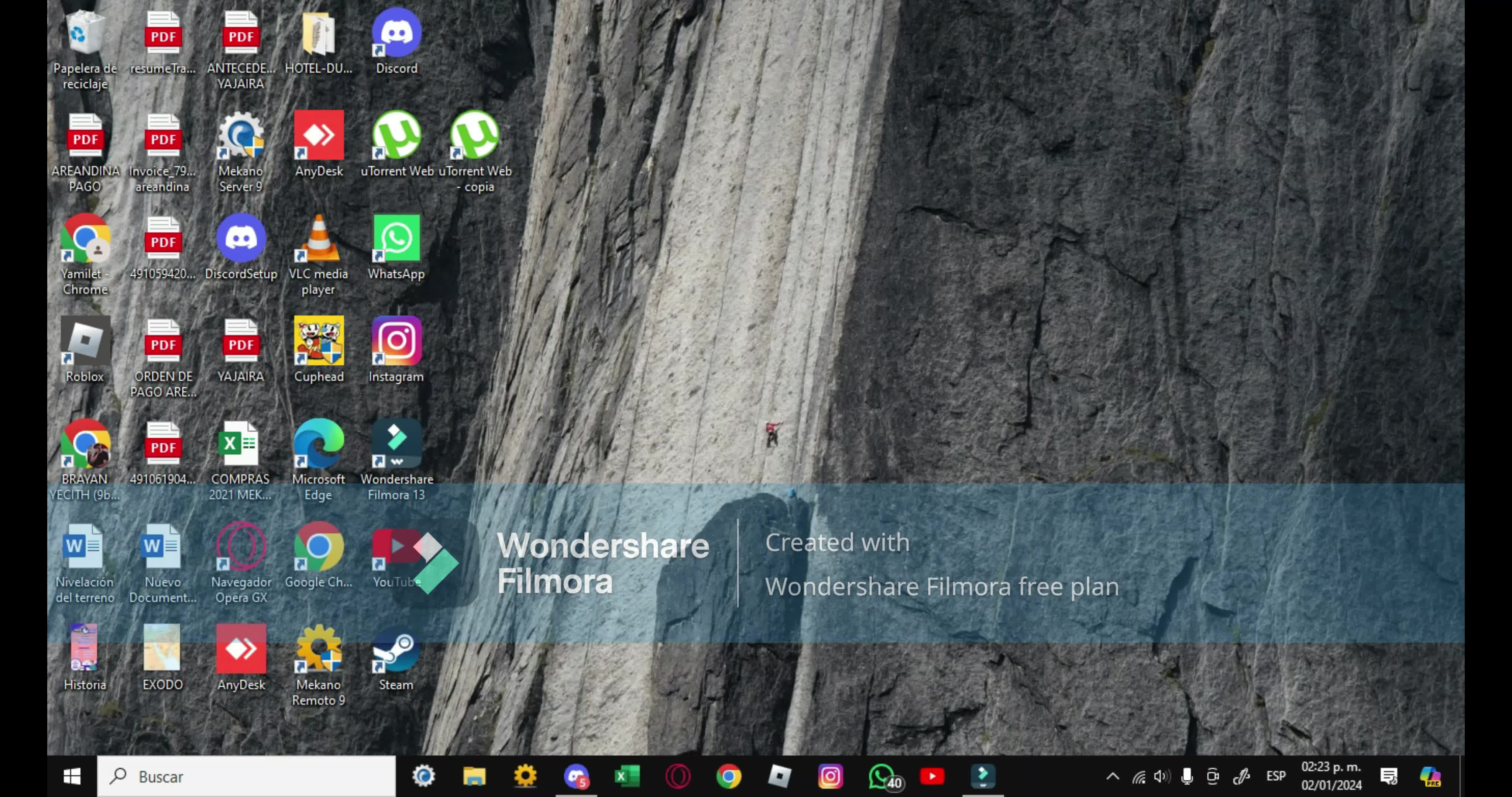Open the yellow gear app in taskbar

[525, 776]
